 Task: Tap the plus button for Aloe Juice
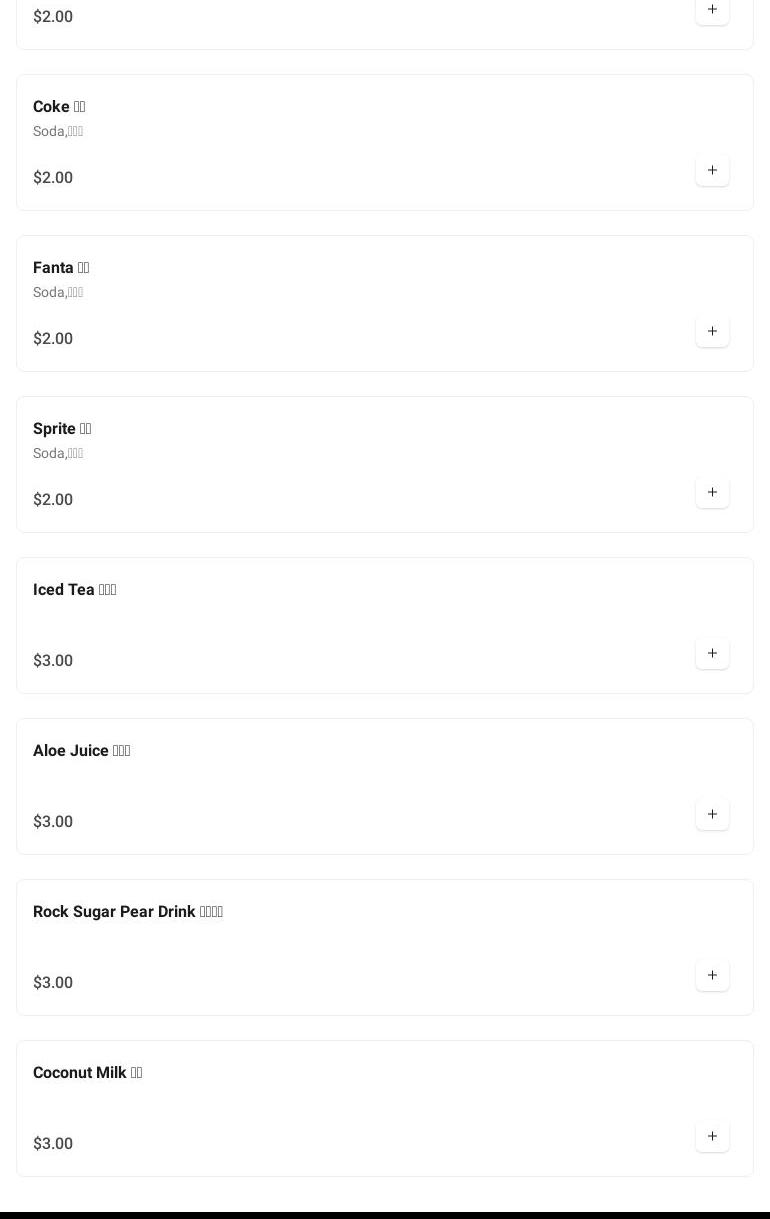(x=712, y=815)
